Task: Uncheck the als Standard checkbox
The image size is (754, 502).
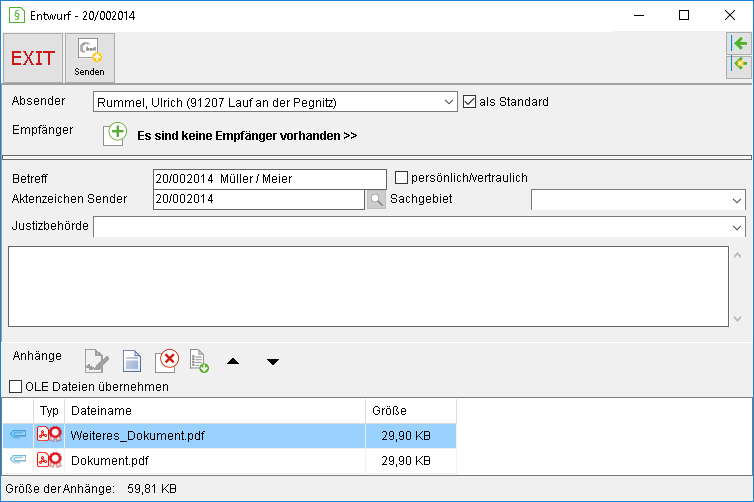Action: 469,101
